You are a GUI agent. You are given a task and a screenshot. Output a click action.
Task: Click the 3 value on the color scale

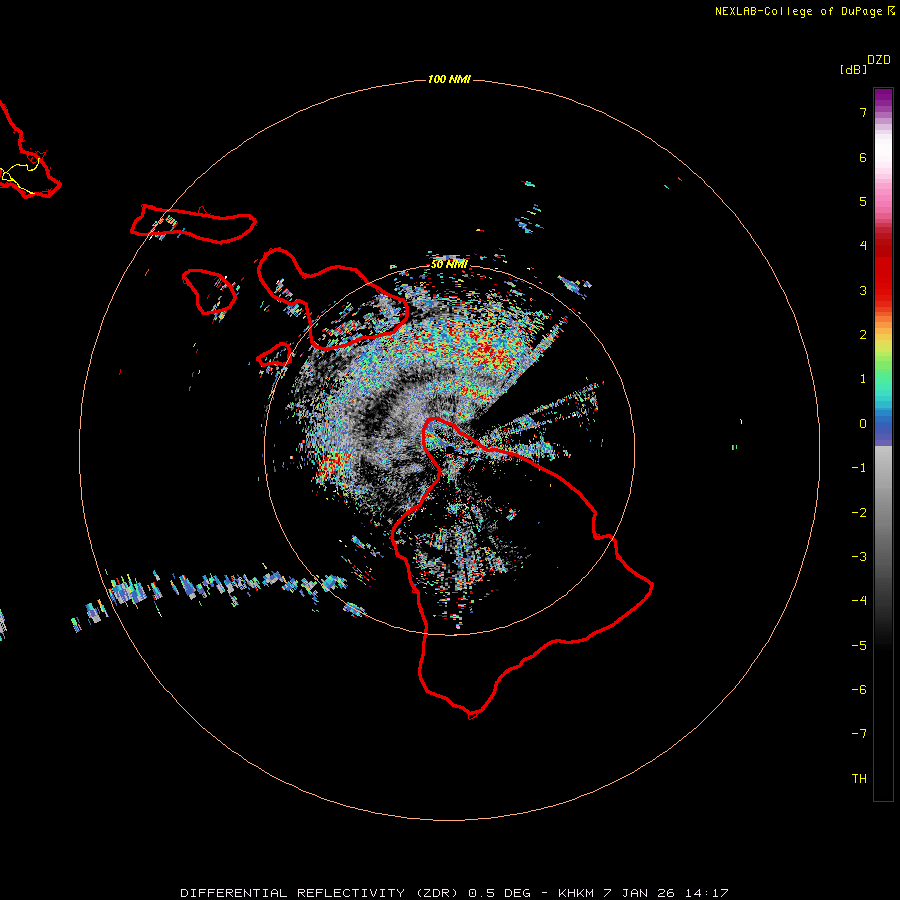[863, 290]
